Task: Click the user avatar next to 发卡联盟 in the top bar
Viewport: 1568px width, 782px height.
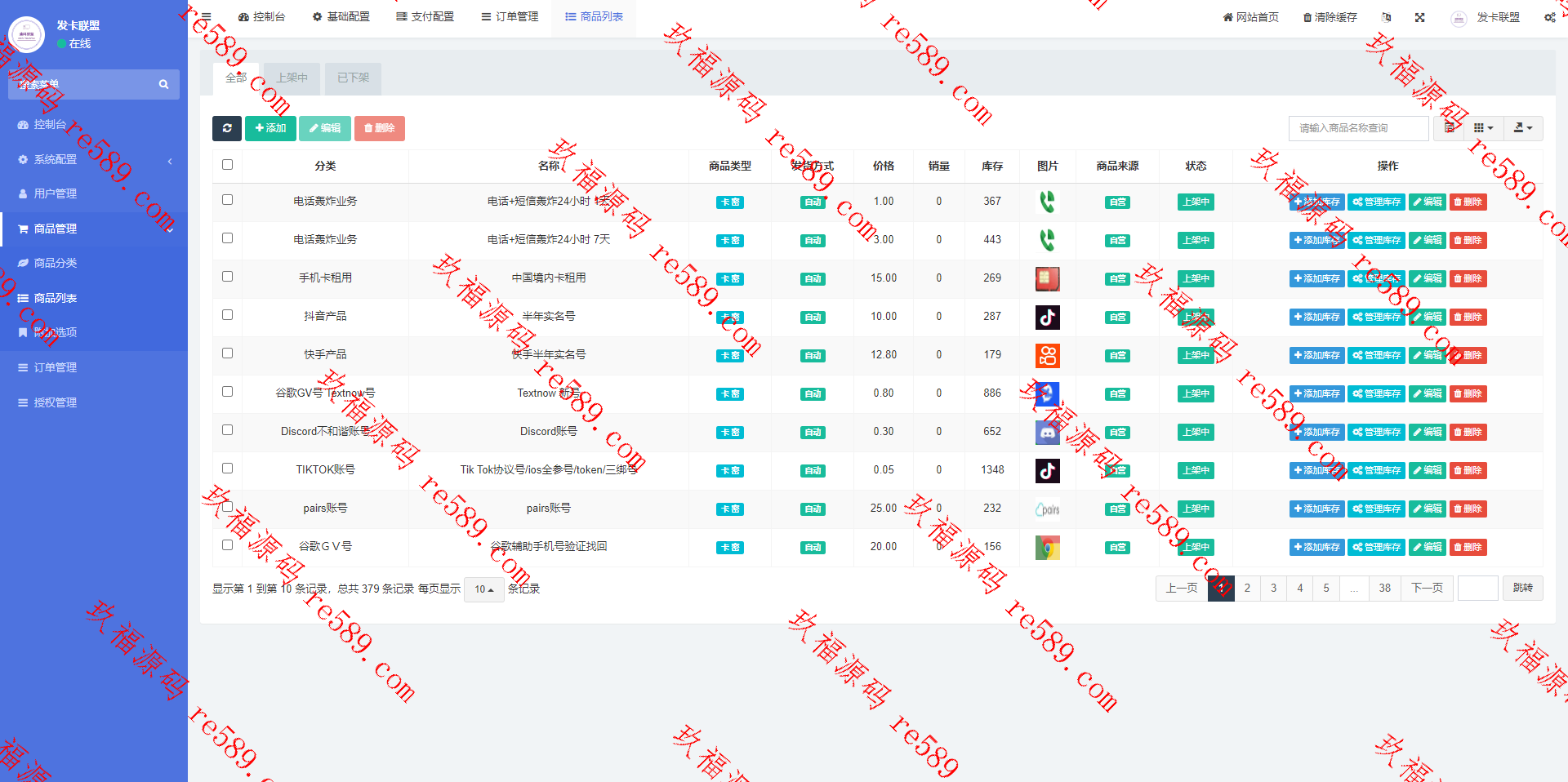Action: (x=1459, y=18)
